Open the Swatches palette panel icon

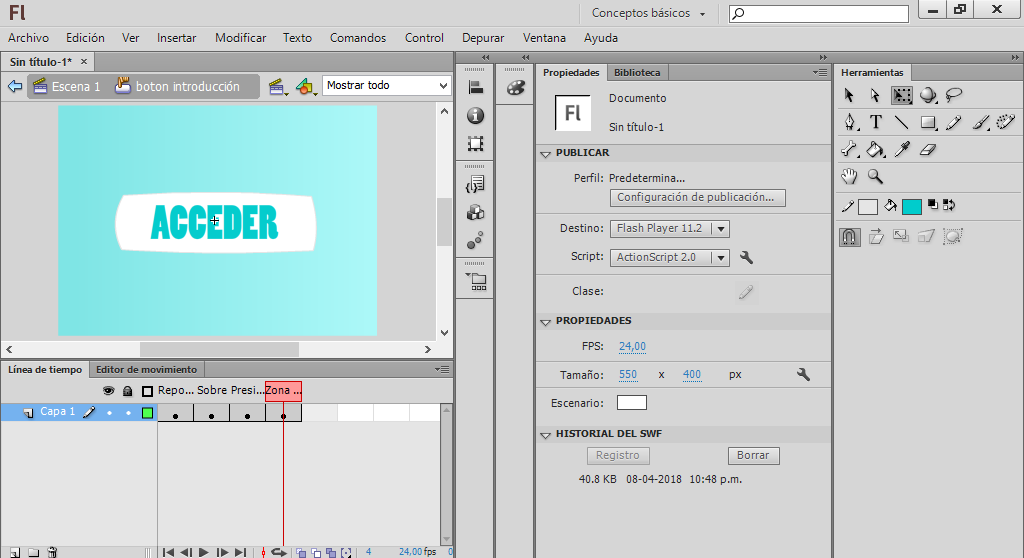click(516, 88)
